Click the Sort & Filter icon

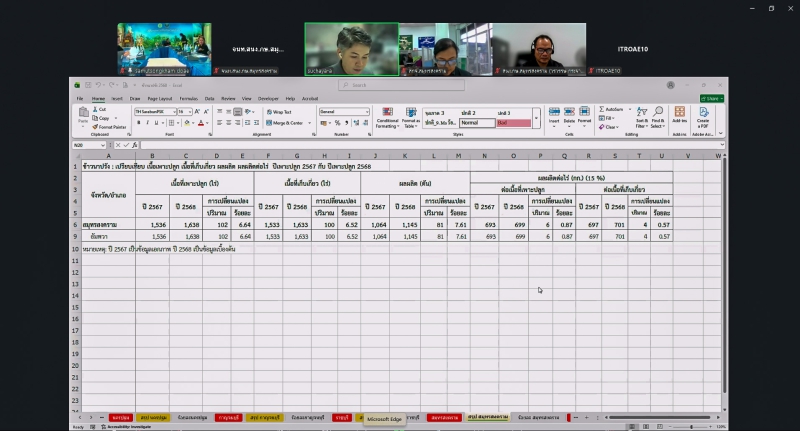click(x=641, y=115)
